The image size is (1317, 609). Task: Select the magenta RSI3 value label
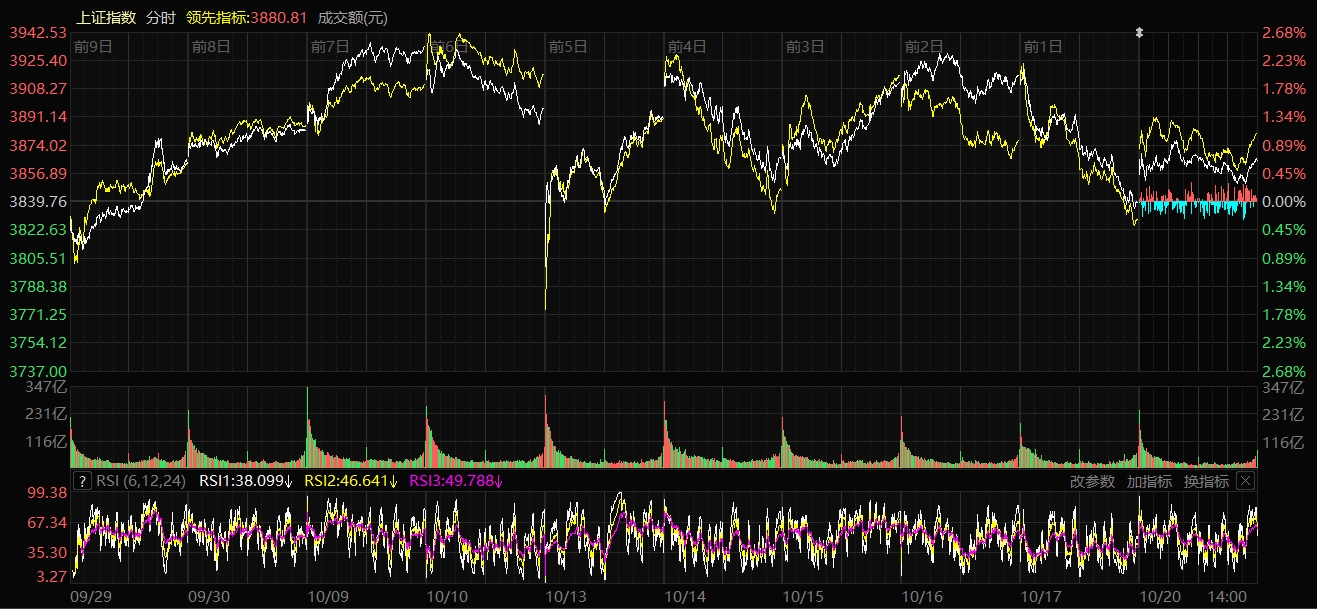(x=456, y=481)
